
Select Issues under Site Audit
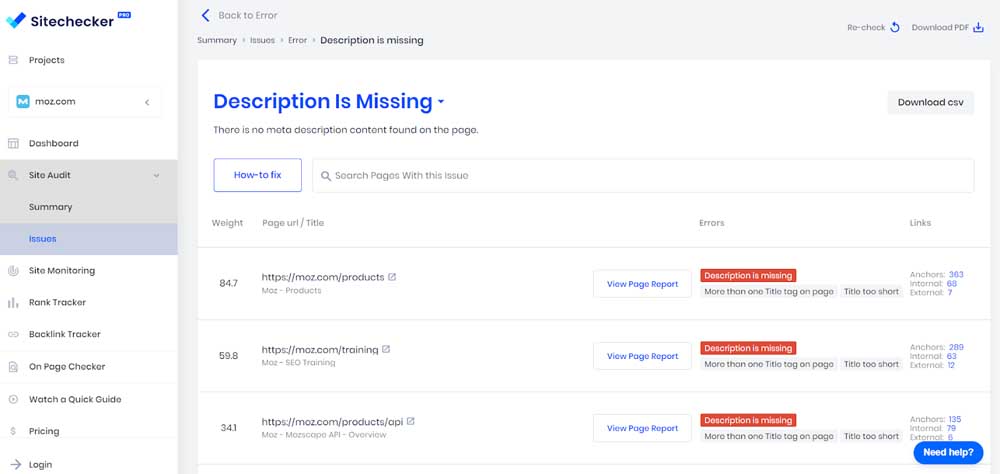tap(43, 239)
